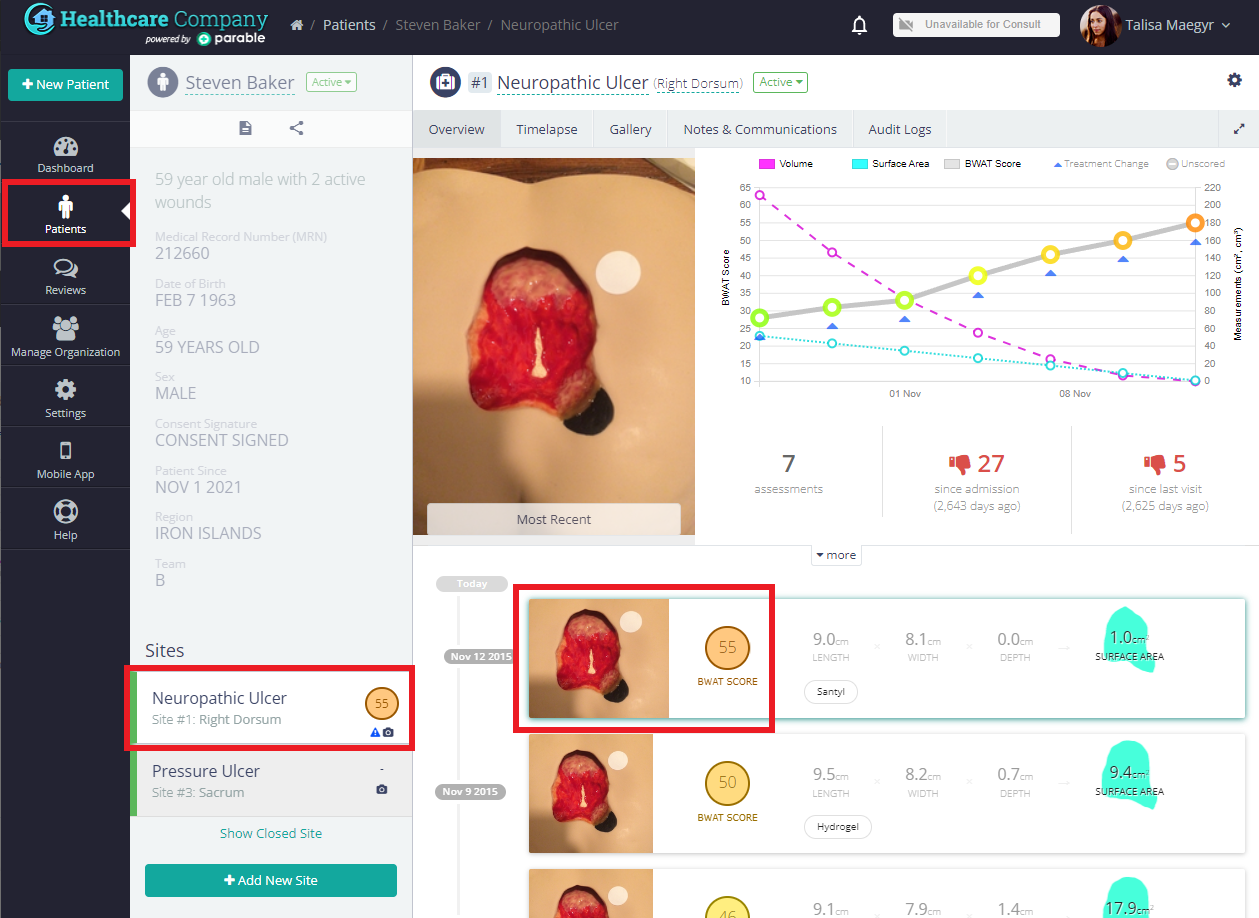
Task: Open the Dashboard gauge icon
Action: pyautogui.click(x=66, y=148)
